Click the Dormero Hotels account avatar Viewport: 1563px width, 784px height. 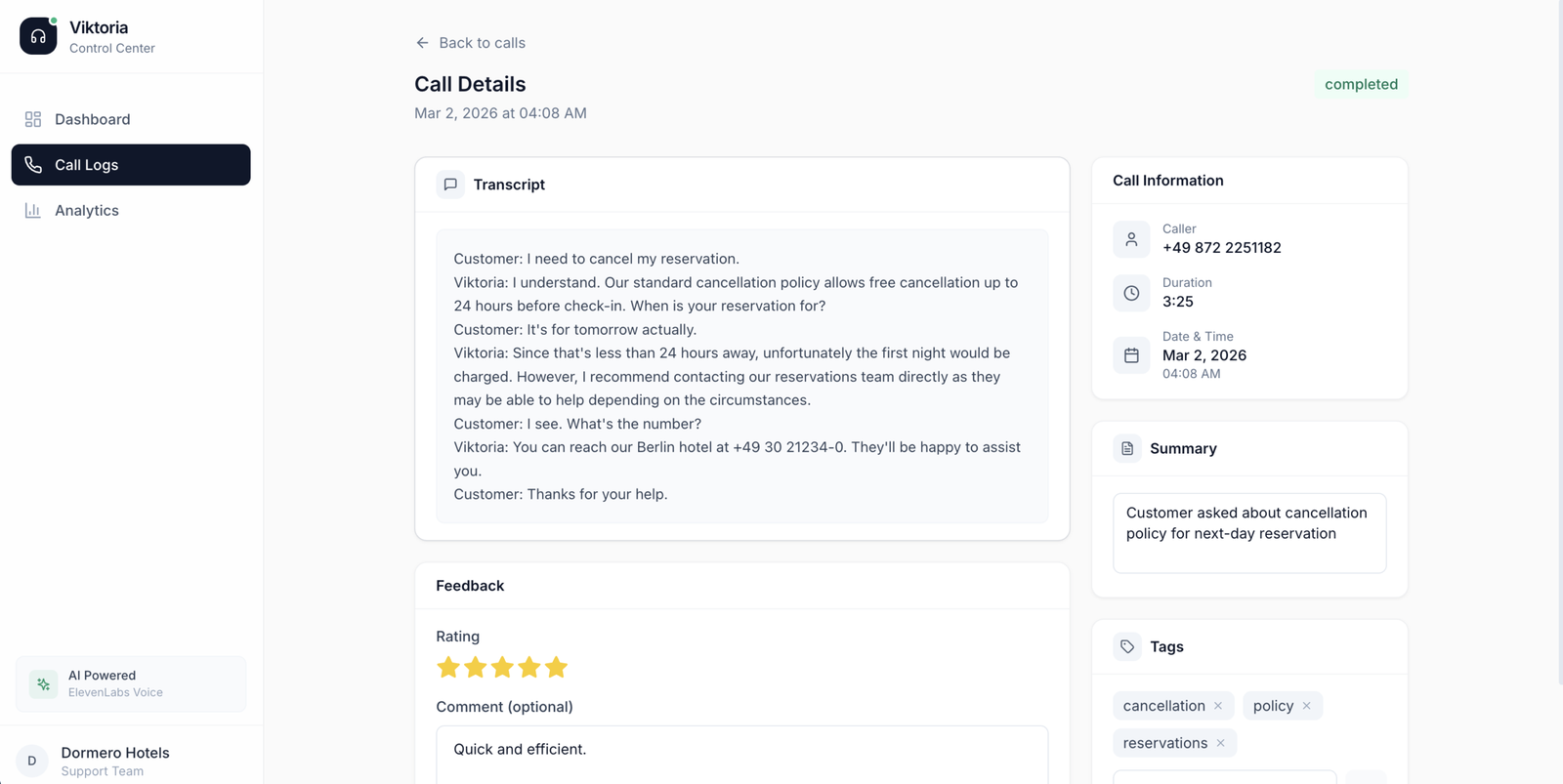click(x=32, y=761)
